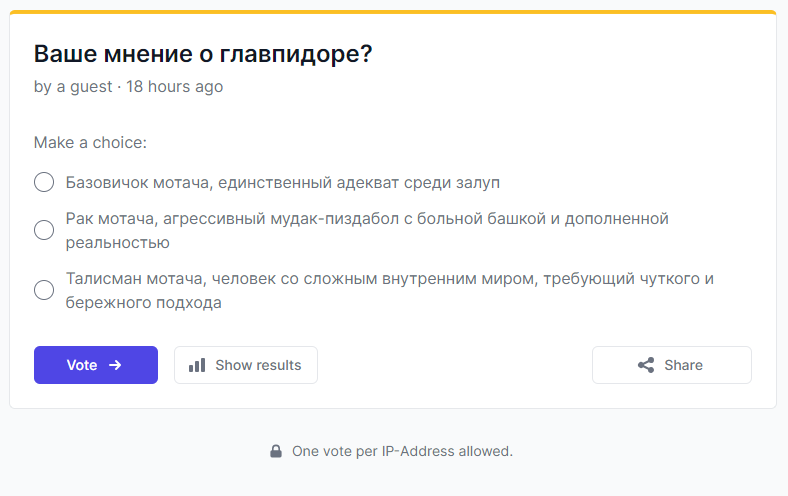Click the word "реальностью" in second option
The width and height of the screenshot is (788, 496).
[118, 243]
